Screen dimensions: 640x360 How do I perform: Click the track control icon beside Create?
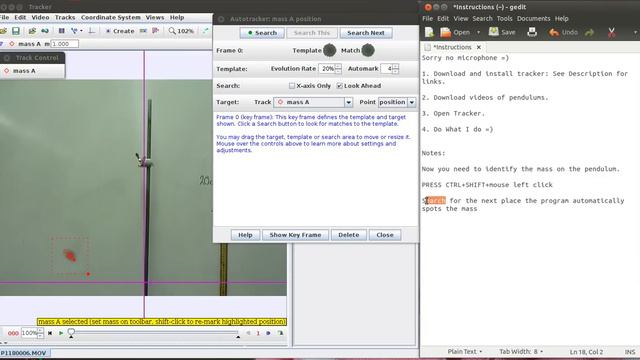(143, 31)
